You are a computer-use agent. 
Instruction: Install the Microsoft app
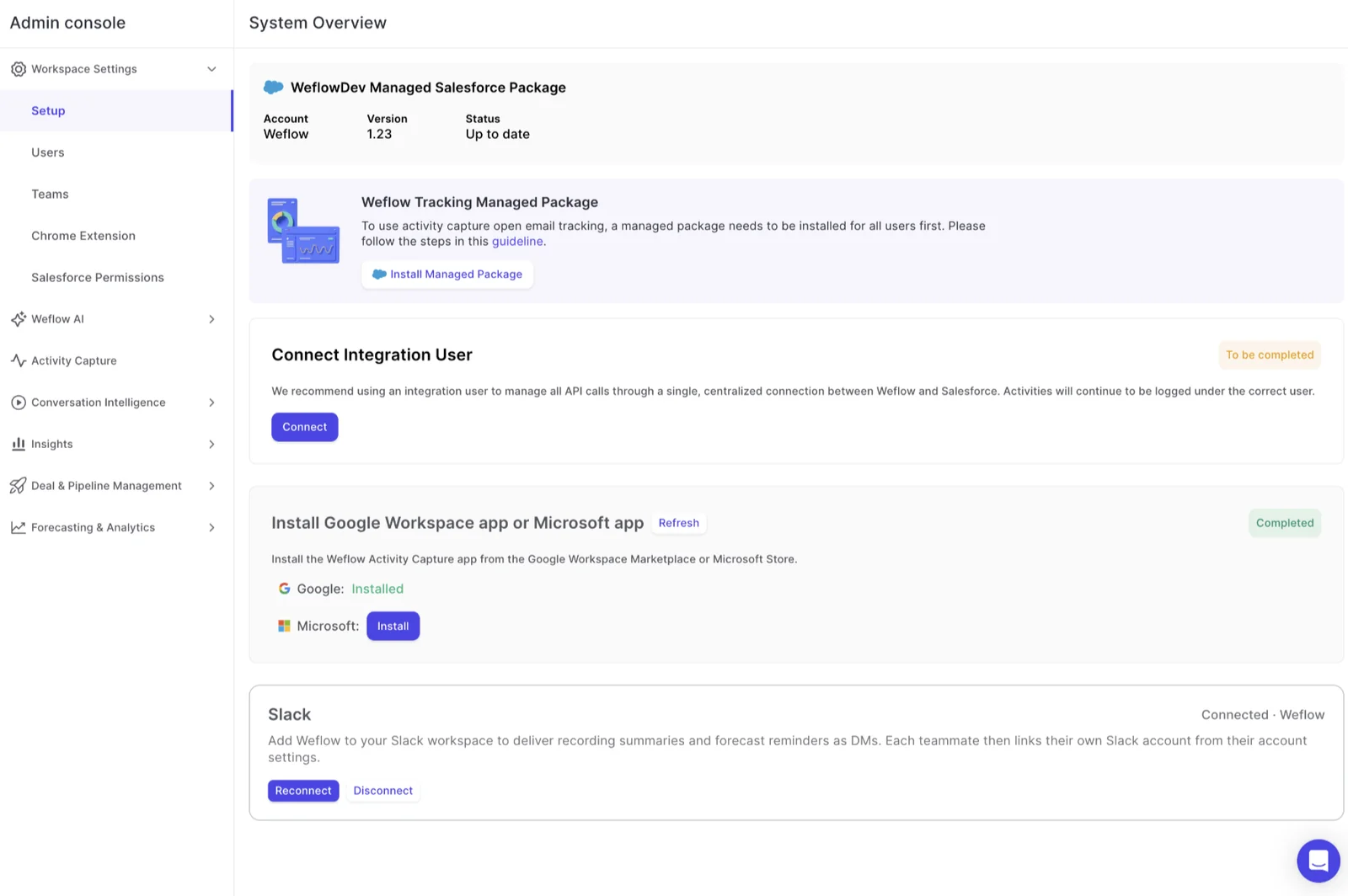pos(393,626)
